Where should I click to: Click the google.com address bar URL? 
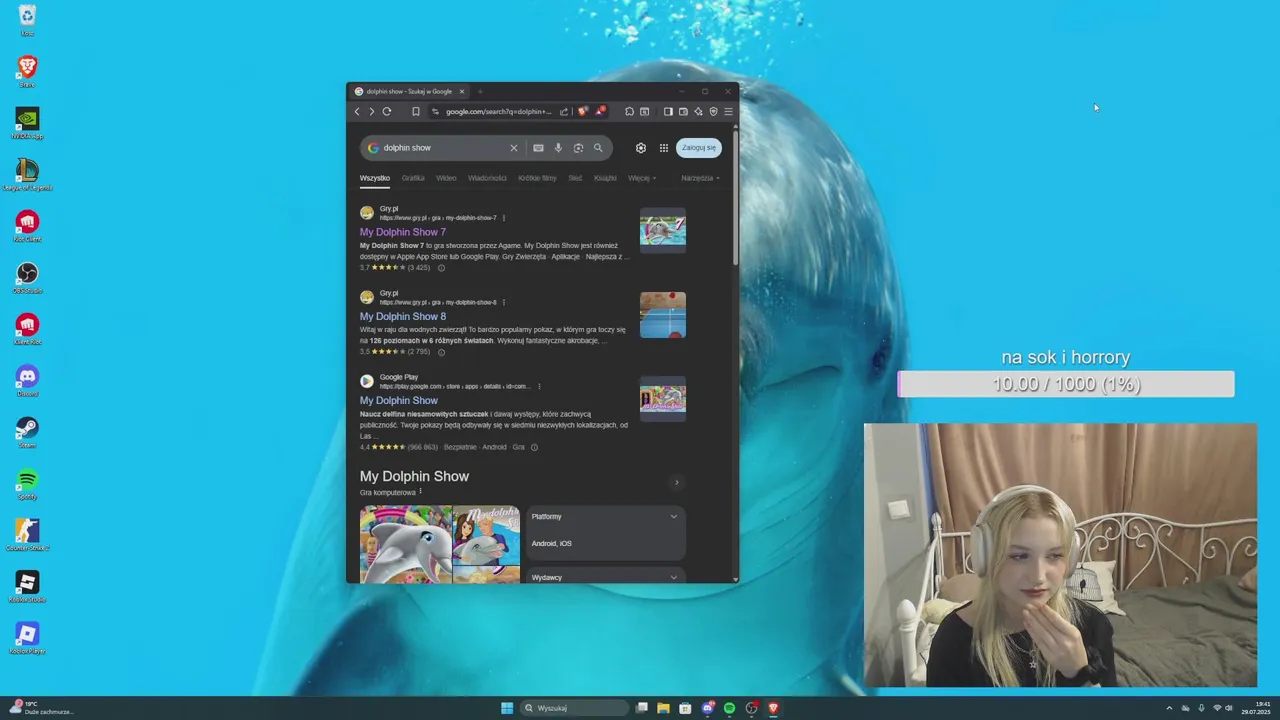point(498,111)
